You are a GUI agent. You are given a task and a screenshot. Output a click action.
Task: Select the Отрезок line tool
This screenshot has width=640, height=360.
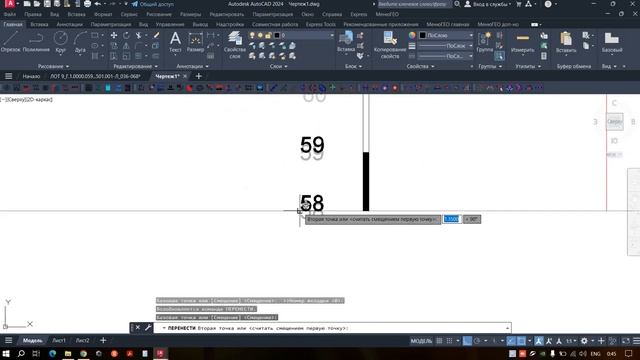pyautogui.click(x=10, y=42)
